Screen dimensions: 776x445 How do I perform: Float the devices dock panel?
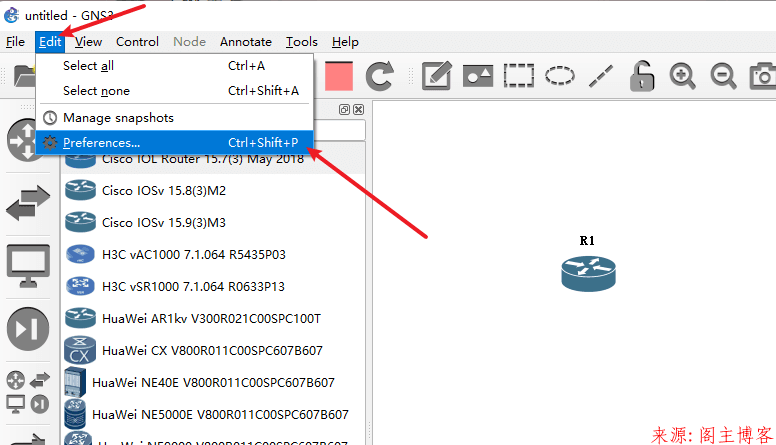(x=344, y=109)
